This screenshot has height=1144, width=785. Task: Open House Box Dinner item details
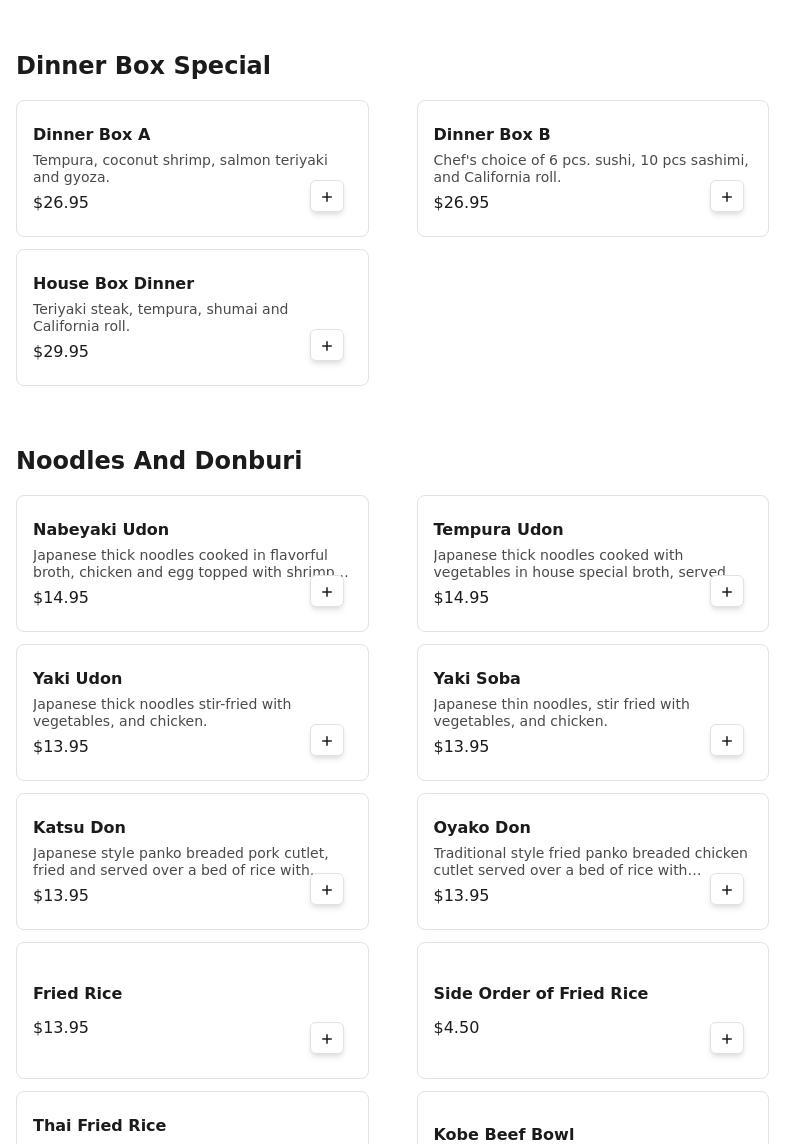pyautogui.click(x=113, y=283)
